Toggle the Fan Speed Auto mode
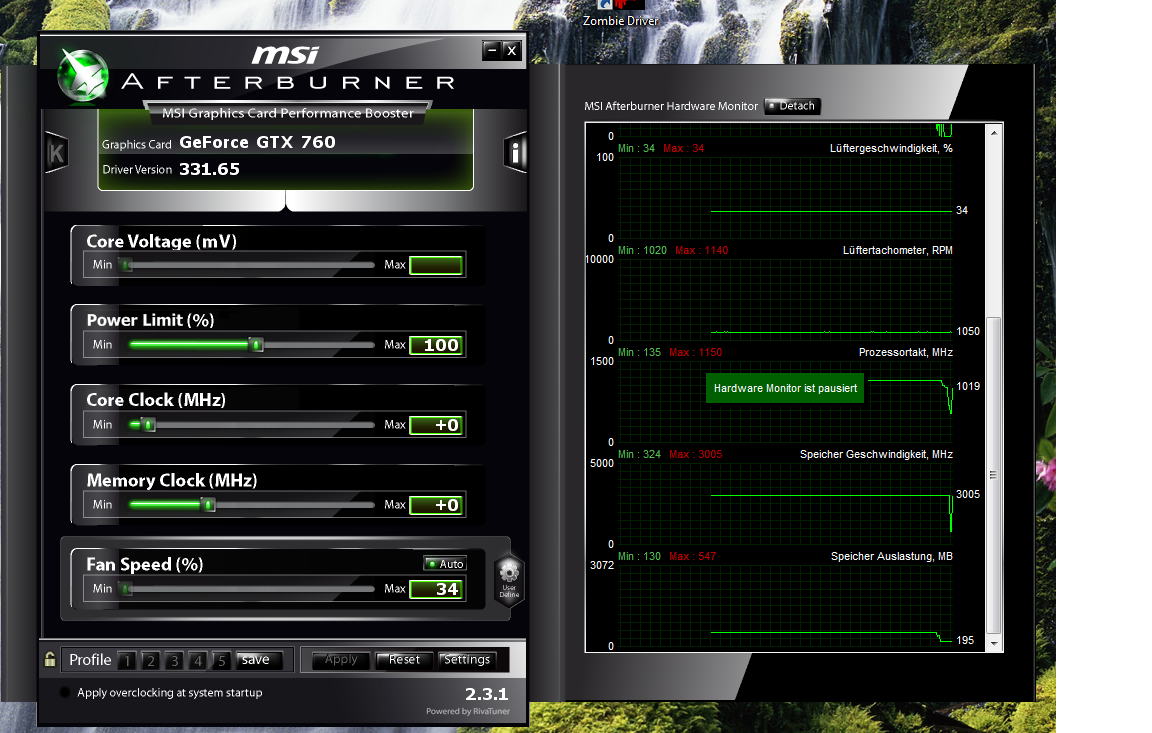1152x733 pixels. [x=445, y=563]
